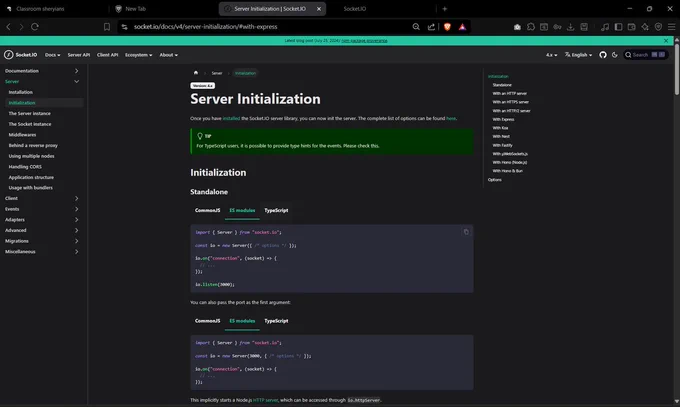Image resolution: width=680 pixels, height=407 pixels.
Task: Share this page via the share icon
Action: [431, 27]
